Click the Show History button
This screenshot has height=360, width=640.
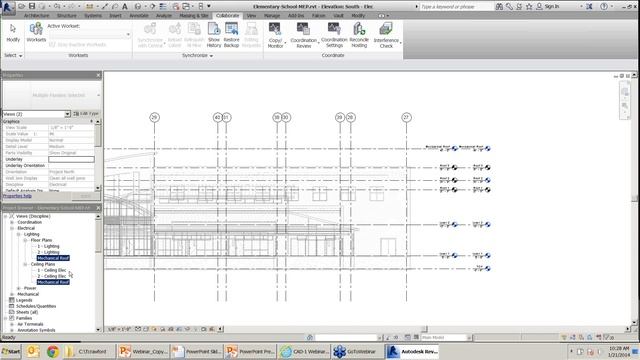point(213,35)
